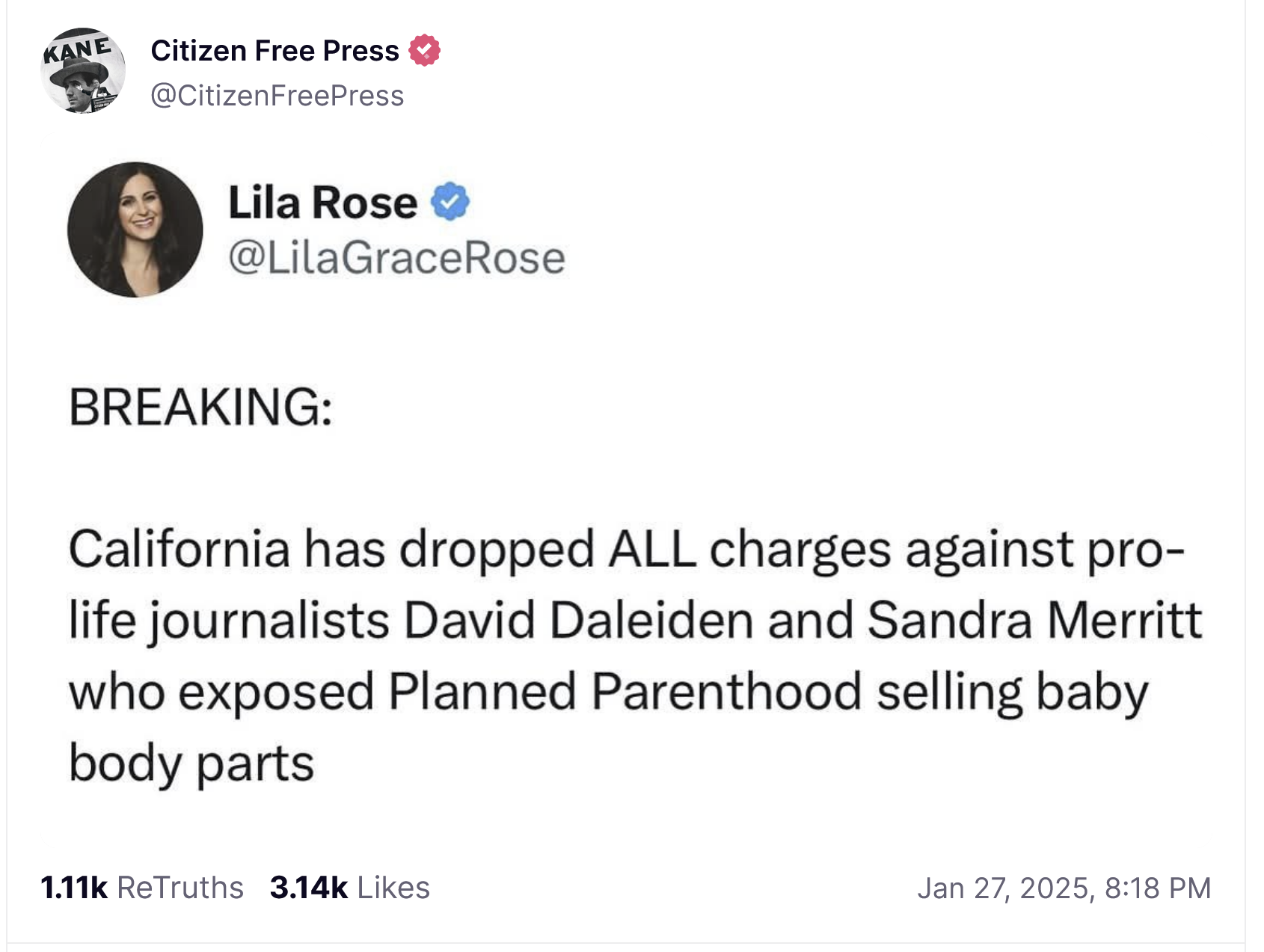Click the word California in the post

(x=179, y=549)
